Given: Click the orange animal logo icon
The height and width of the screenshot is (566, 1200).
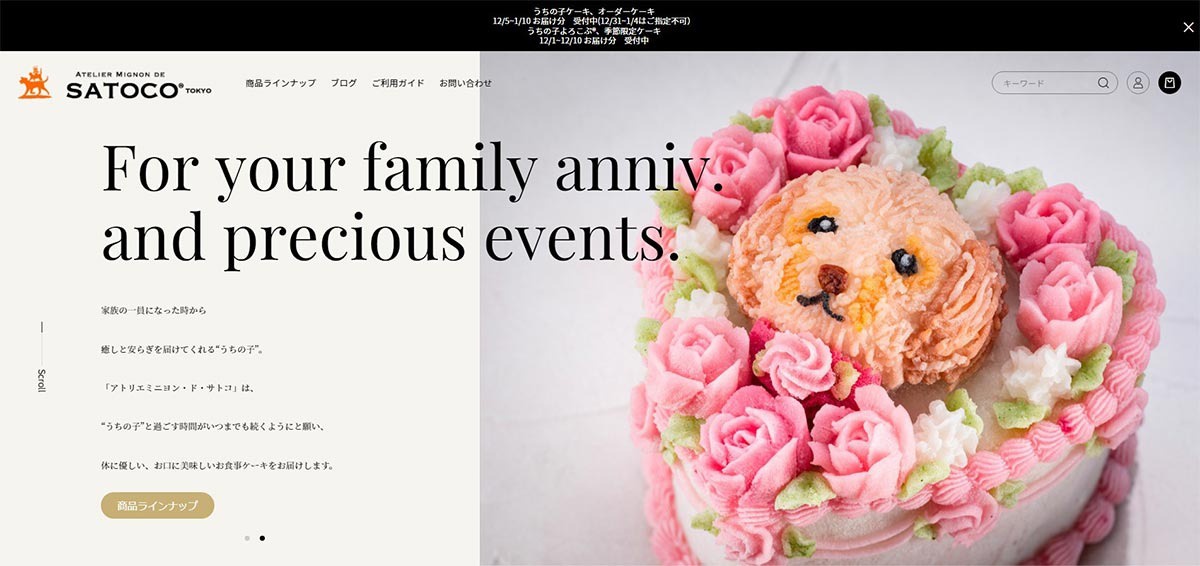Looking at the screenshot, I should (34, 83).
